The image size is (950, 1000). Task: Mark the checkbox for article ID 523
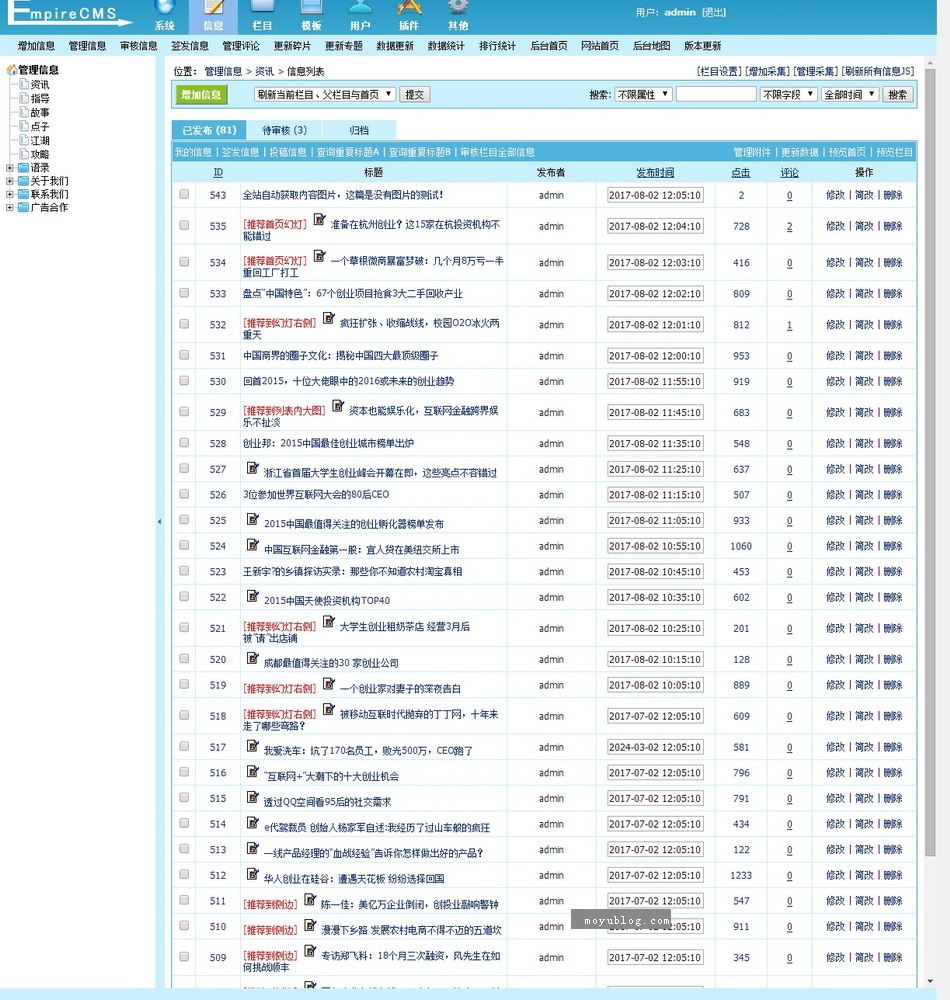[x=184, y=571]
